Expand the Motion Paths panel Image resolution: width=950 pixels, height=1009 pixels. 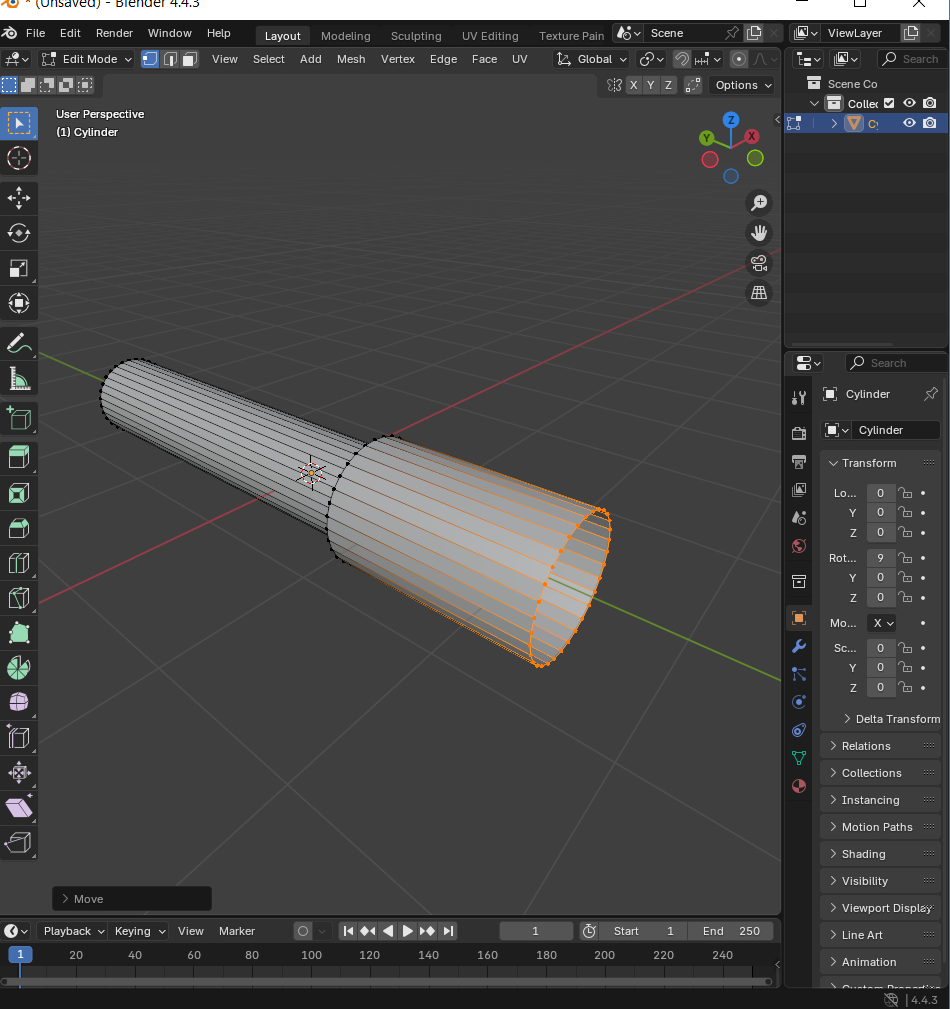click(880, 827)
